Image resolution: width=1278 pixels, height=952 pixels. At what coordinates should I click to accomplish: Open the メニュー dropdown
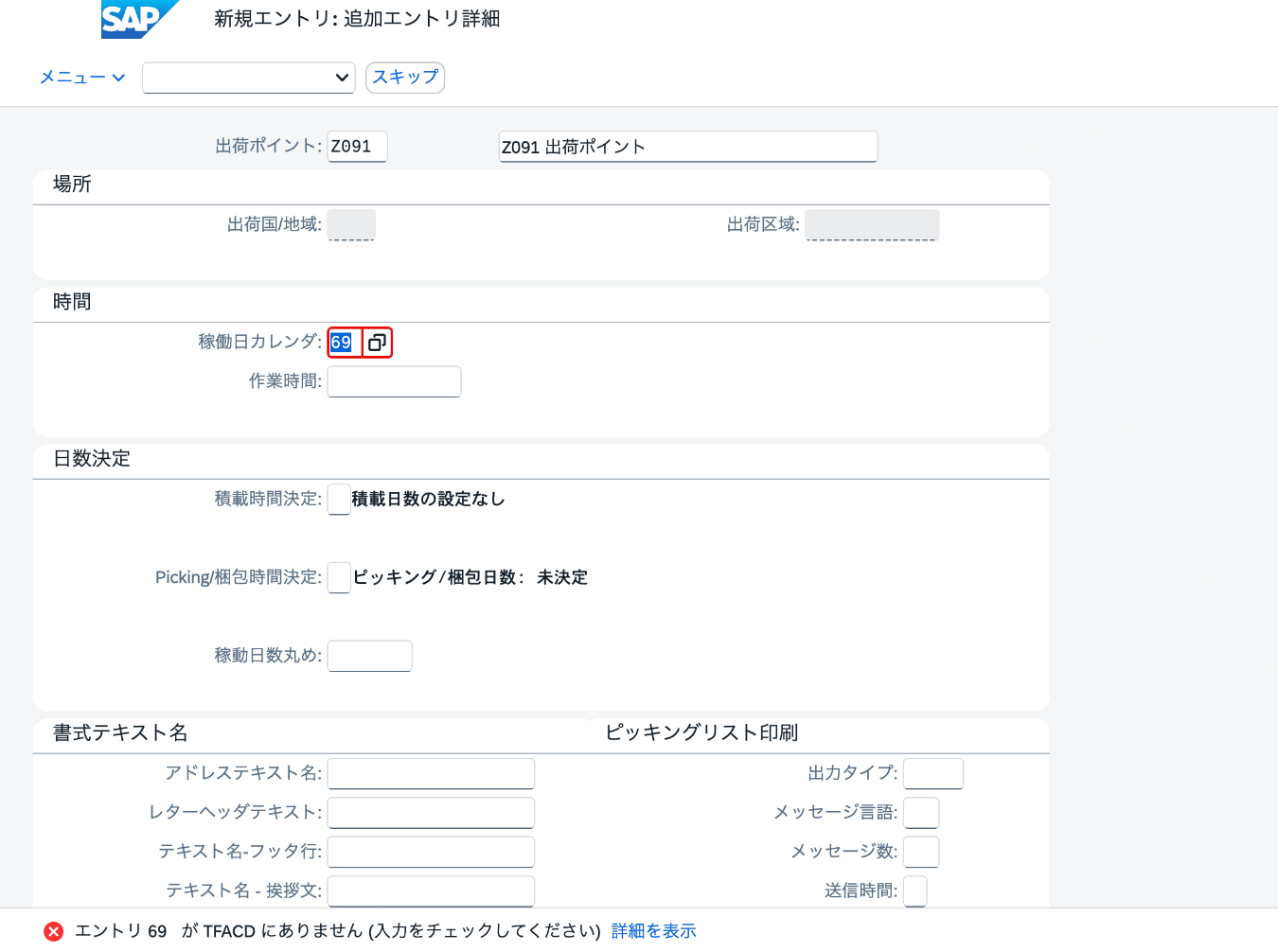(x=82, y=78)
